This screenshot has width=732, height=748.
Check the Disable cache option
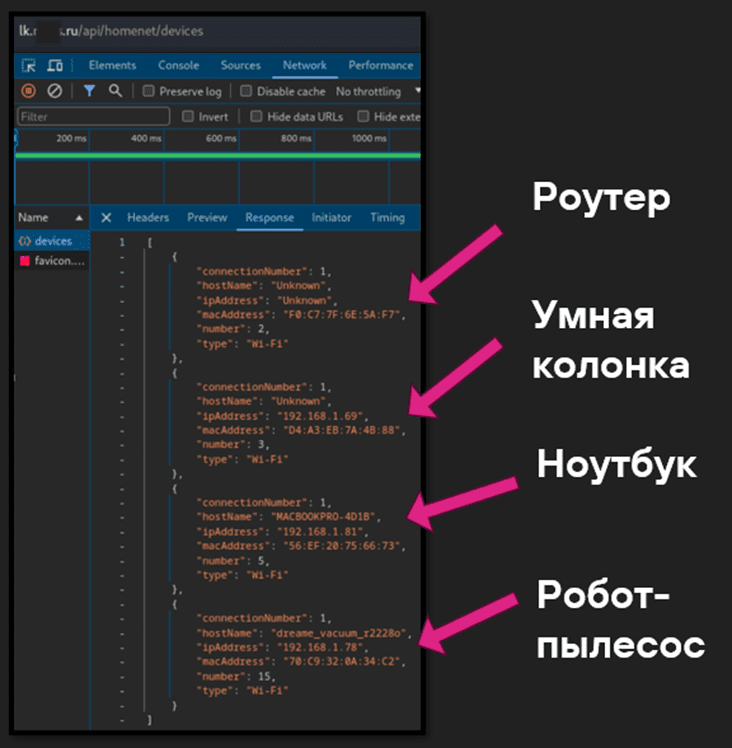[x=246, y=92]
